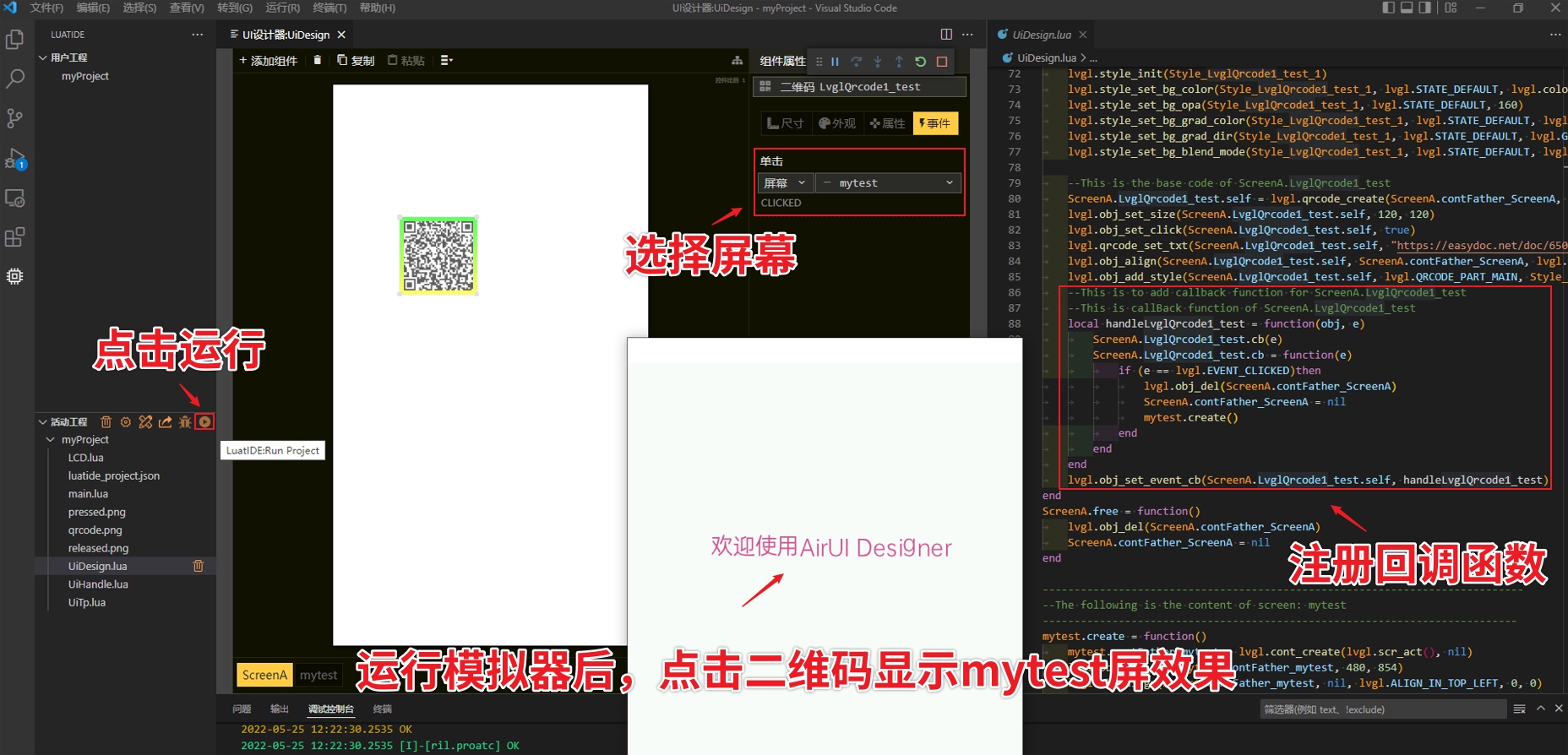
Task: Restart debugging with the green restart icon
Action: tap(921, 62)
